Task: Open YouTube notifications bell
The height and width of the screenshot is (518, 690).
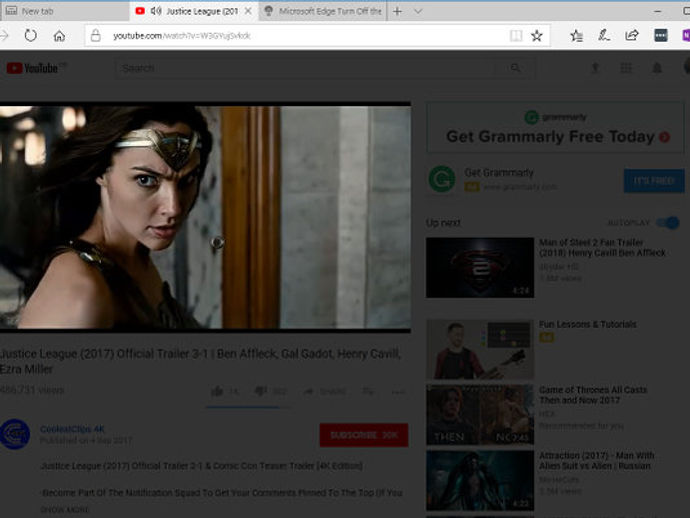Action: pos(657,68)
